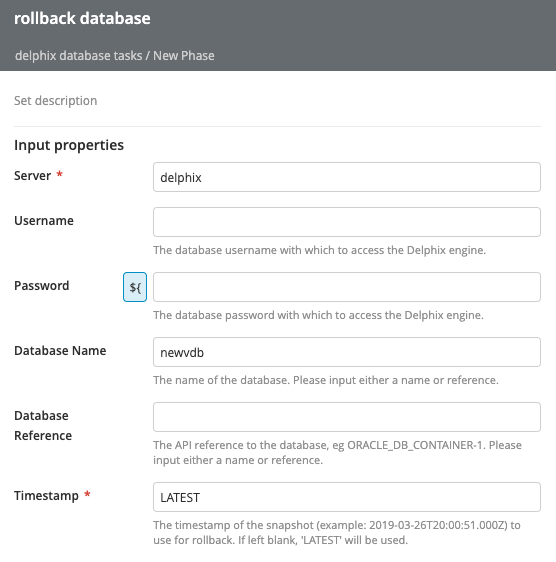The height and width of the screenshot is (562, 556).
Task: Click the Timestamp label
Action: point(46,496)
